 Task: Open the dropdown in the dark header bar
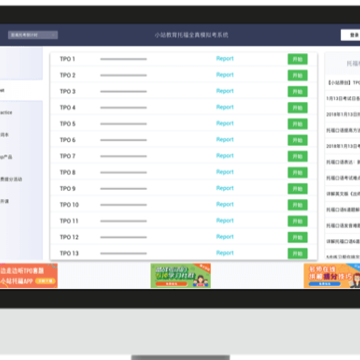[x=33, y=35]
